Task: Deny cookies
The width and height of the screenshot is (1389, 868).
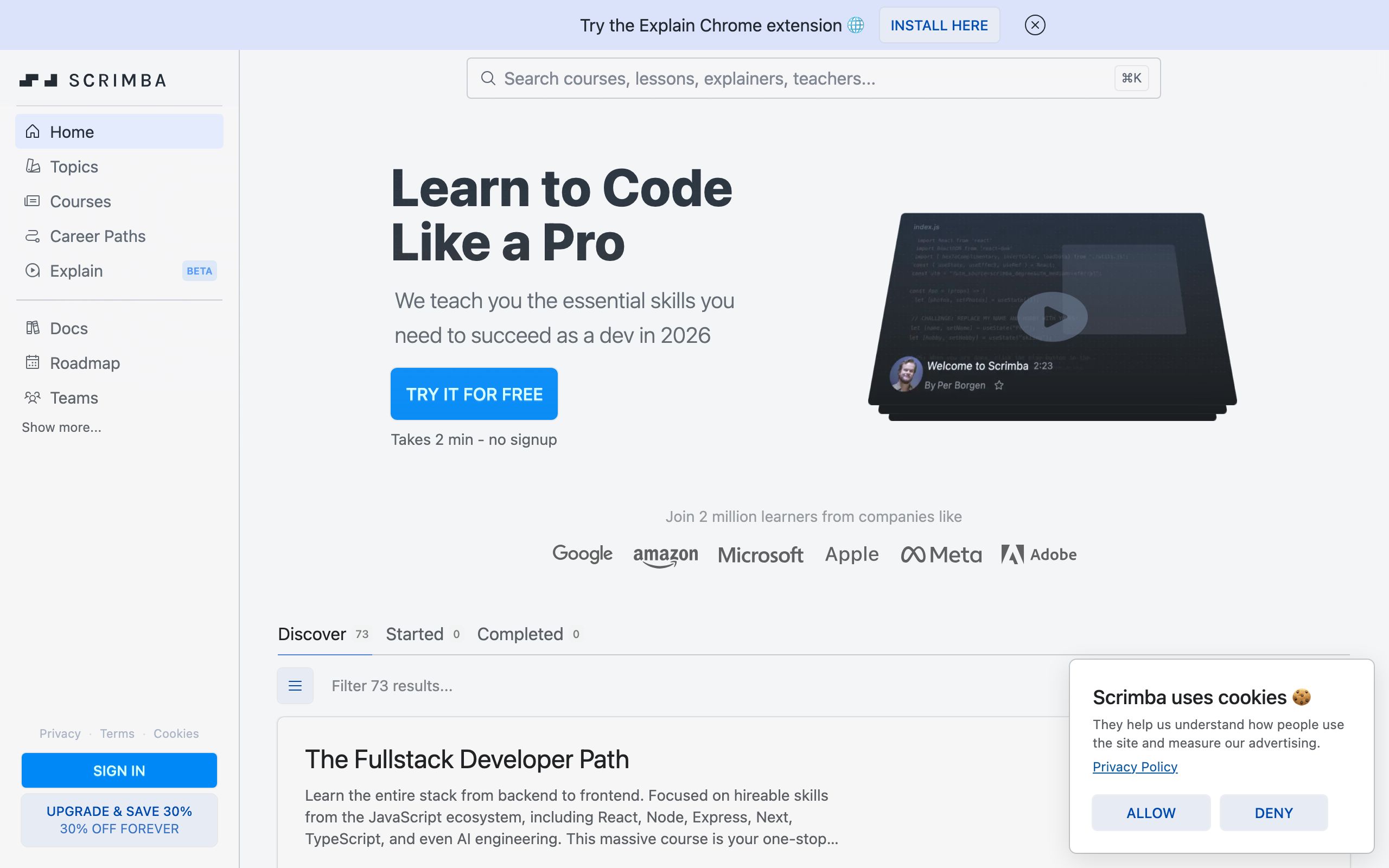Action: coord(1273,813)
